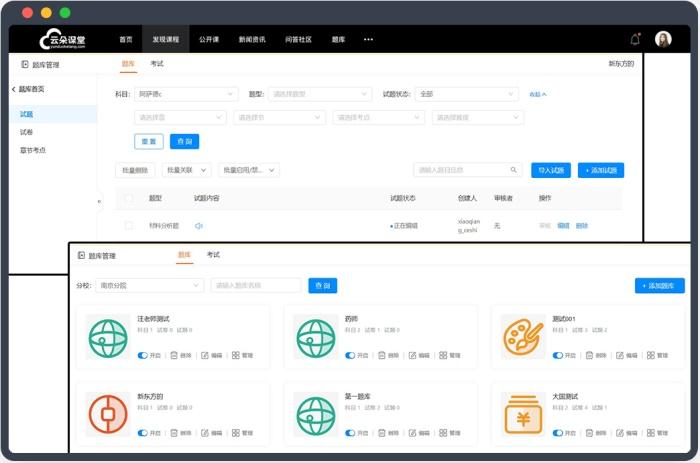The width and height of the screenshot is (700, 463).
Task: Check the select-all checkbox in the table header
Action: pyautogui.click(x=129, y=198)
